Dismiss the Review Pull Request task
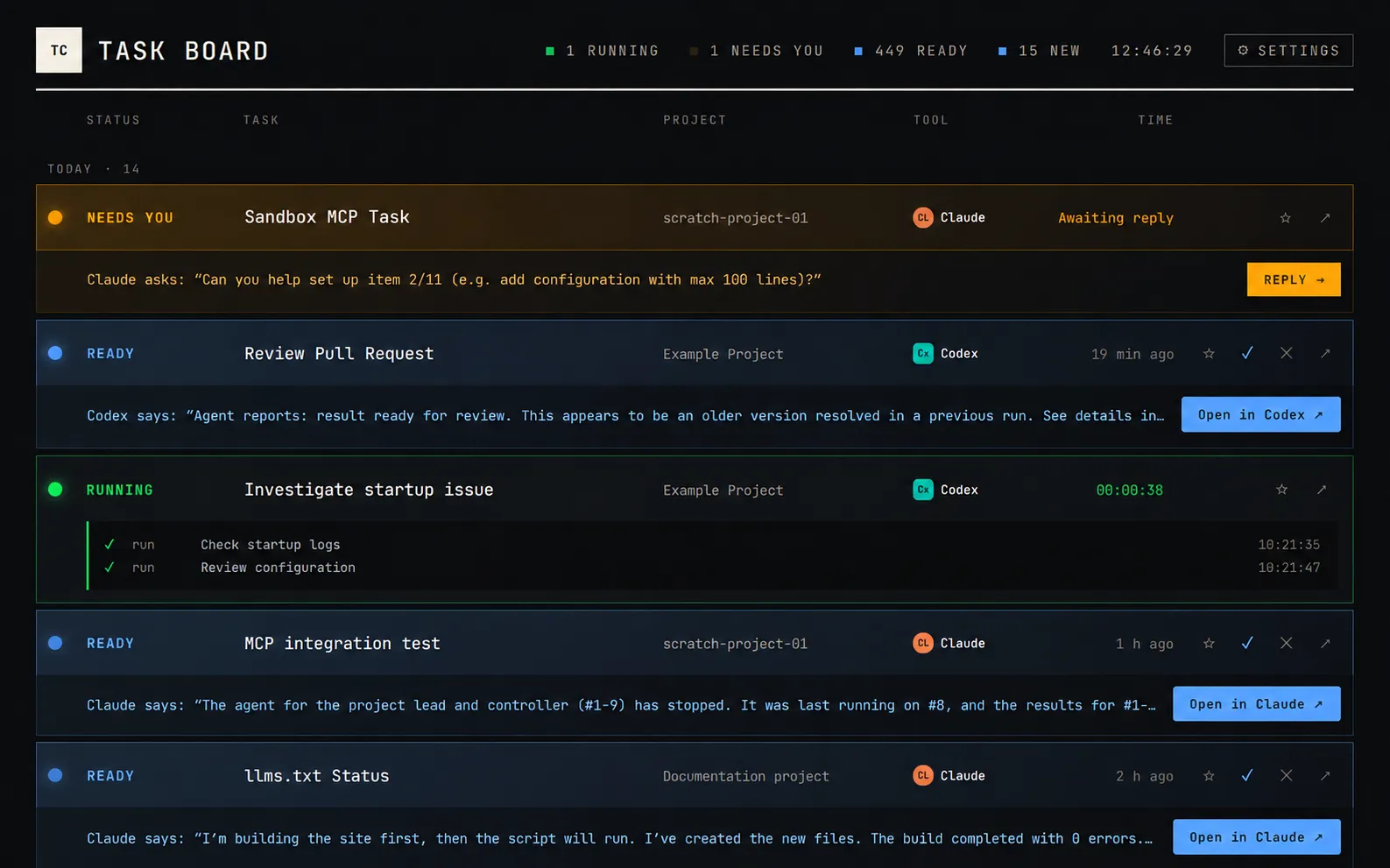 point(1286,353)
